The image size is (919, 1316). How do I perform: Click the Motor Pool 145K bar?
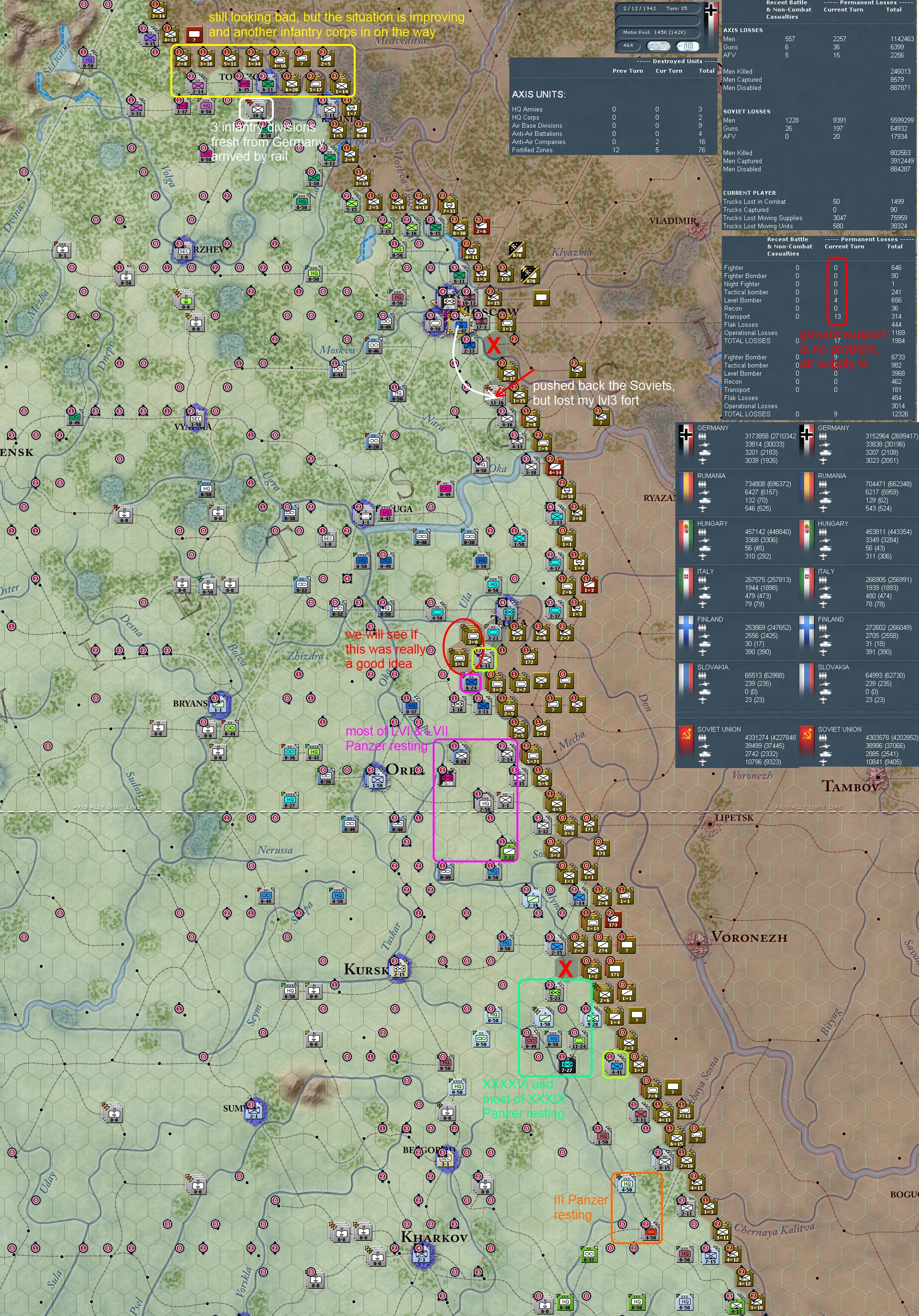coord(658,33)
